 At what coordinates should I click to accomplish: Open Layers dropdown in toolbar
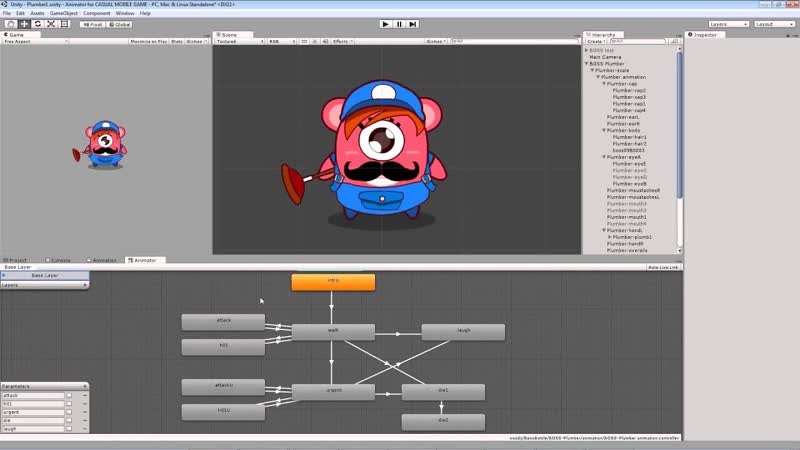[729, 24]
